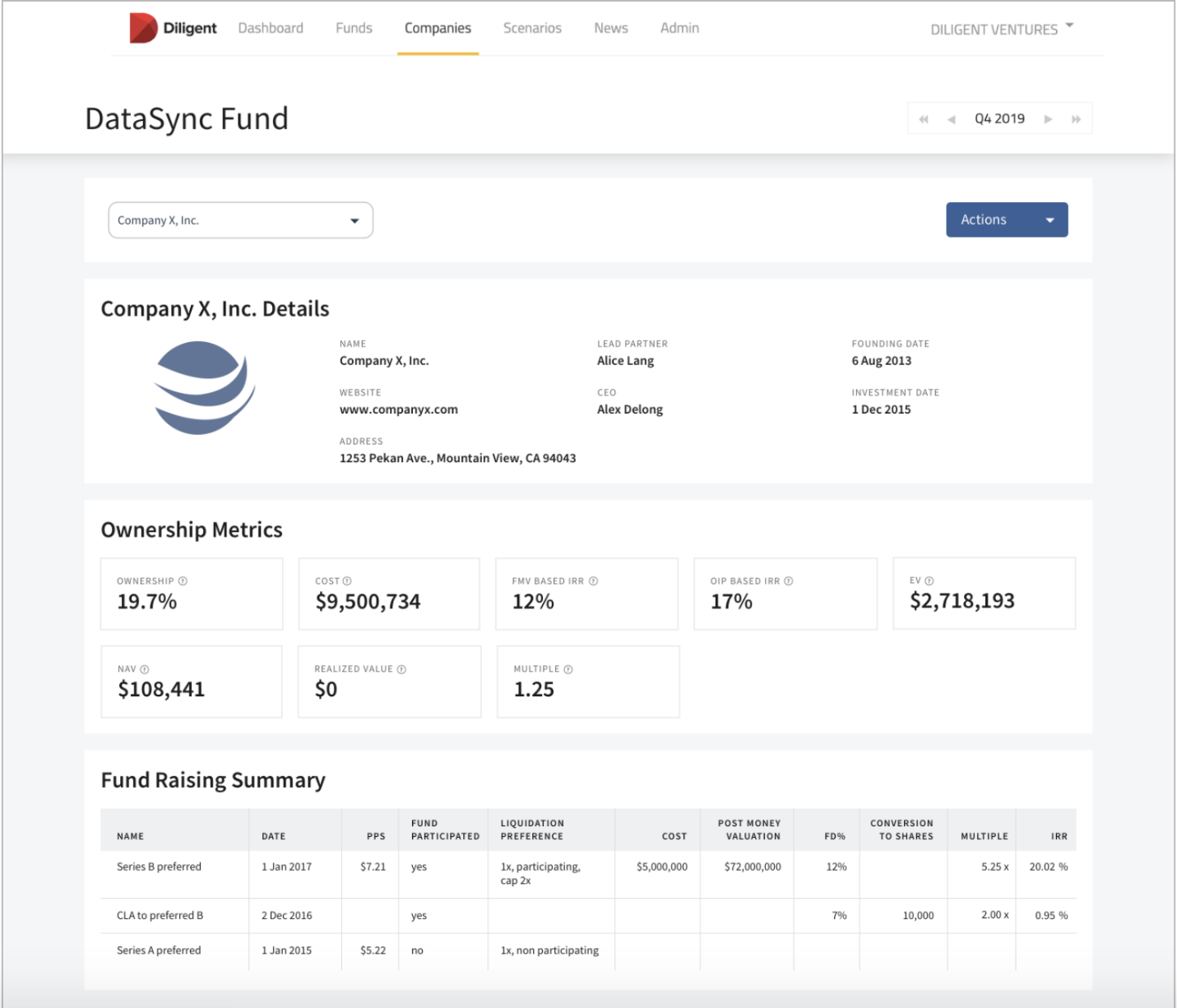The width and height of the screenshot is (1177, 1008).
Task: Click the Series B preferred row name
Action: click(159, 867)
